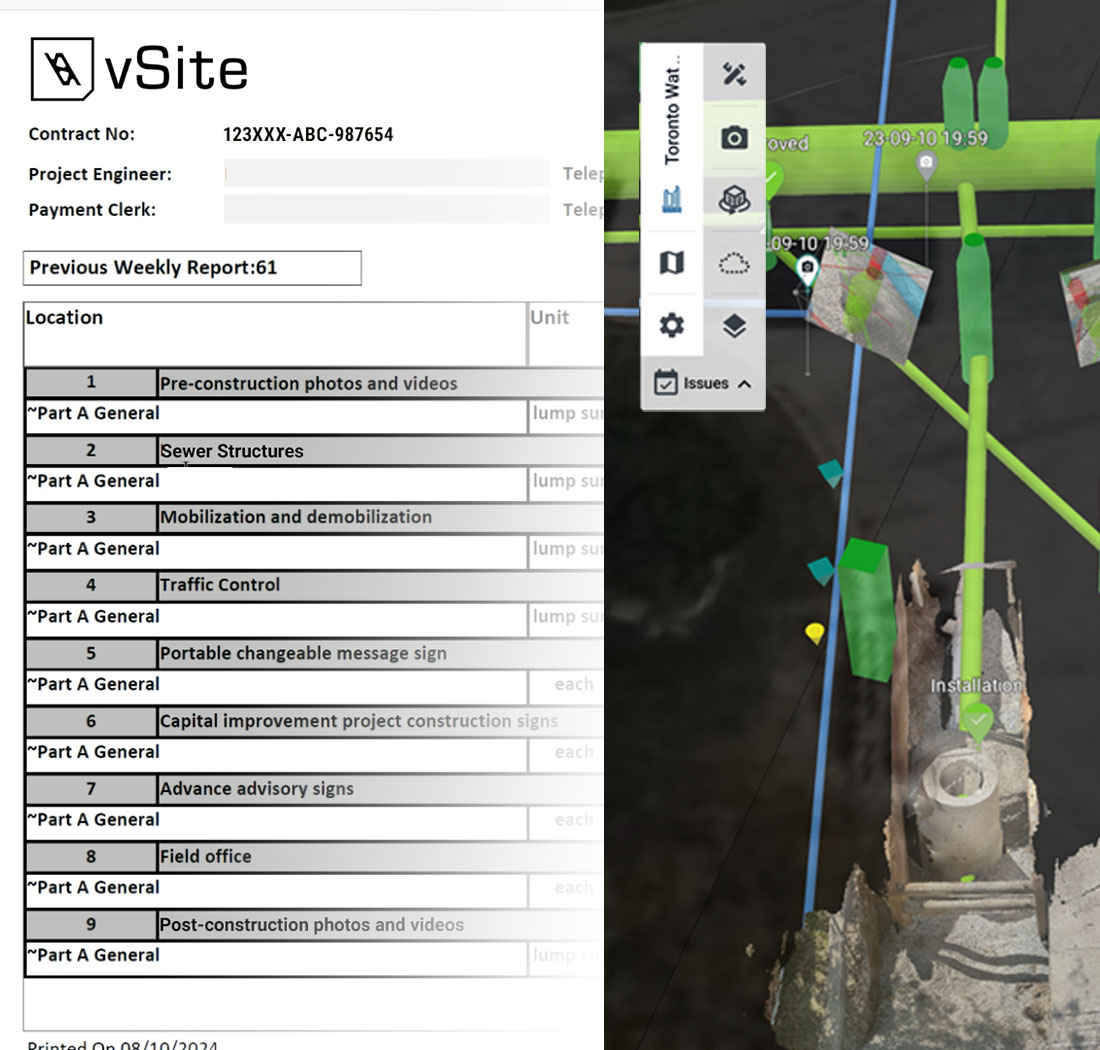Select the measure tool with ruler and pencil
The image size is (1100, 1050).
point(734,74)
